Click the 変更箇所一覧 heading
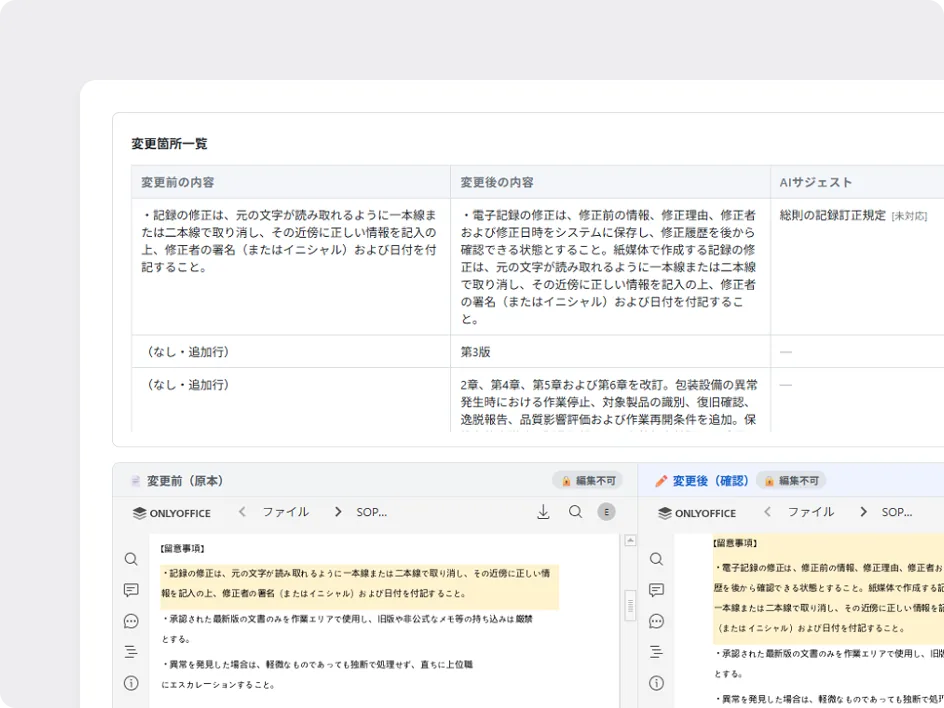944x708 pixels. pyautogui.click(x=169, y=144)
